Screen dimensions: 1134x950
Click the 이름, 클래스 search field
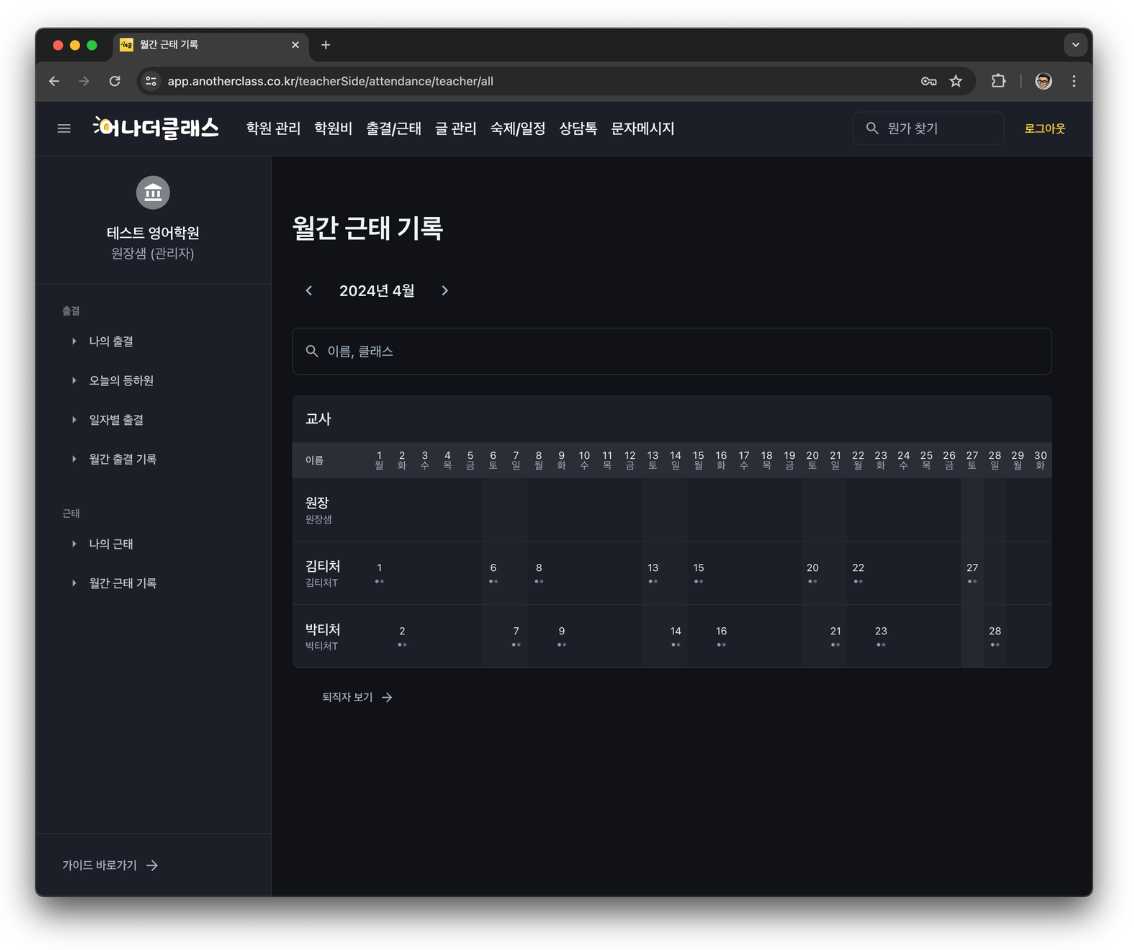(672, 351)
